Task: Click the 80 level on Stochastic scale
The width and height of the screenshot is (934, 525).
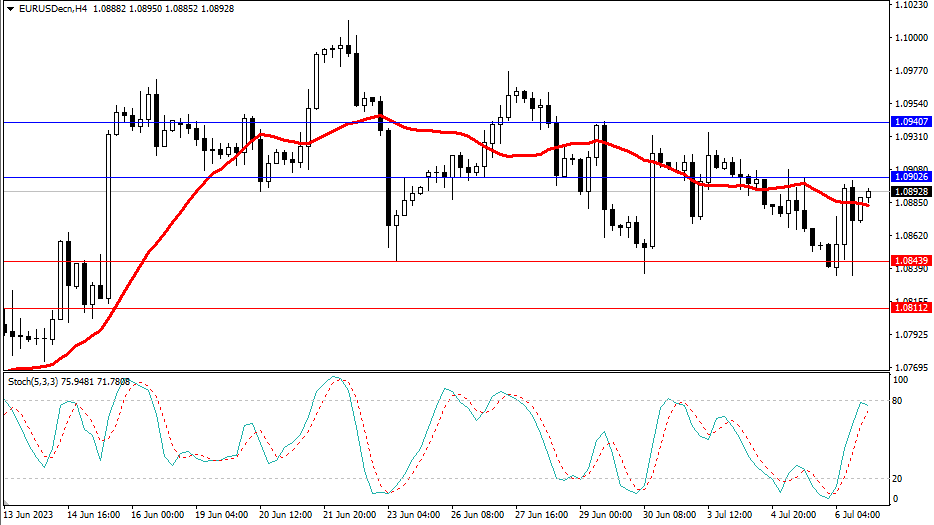Action: 900,401
